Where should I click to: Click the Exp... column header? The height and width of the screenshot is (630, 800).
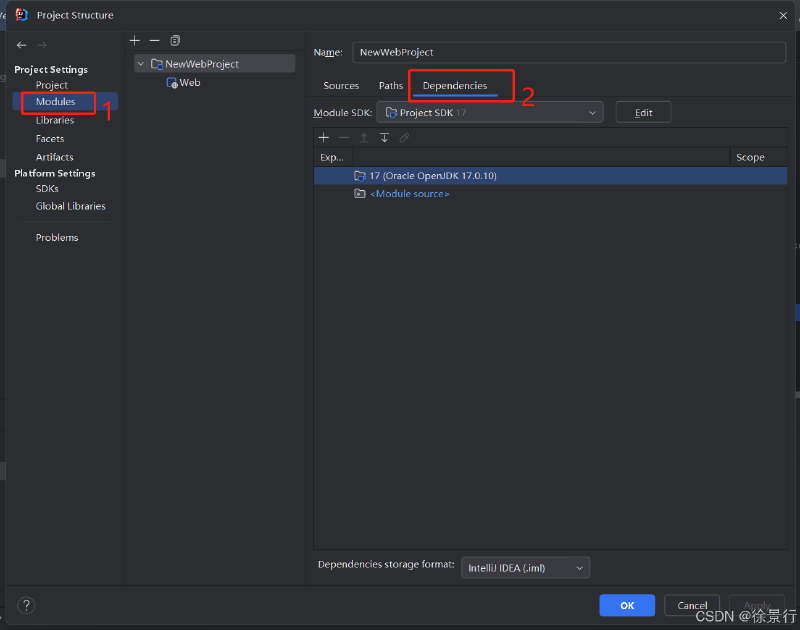[x=332, y=158]
